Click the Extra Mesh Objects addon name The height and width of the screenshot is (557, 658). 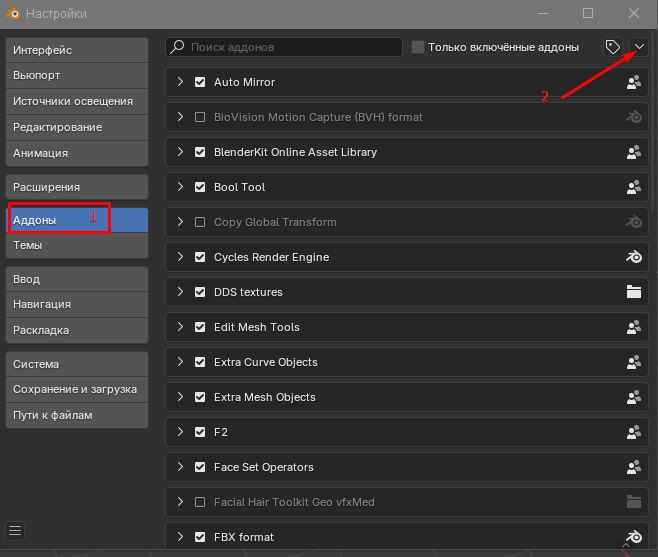pyautogui.click(x=265, y=397)
